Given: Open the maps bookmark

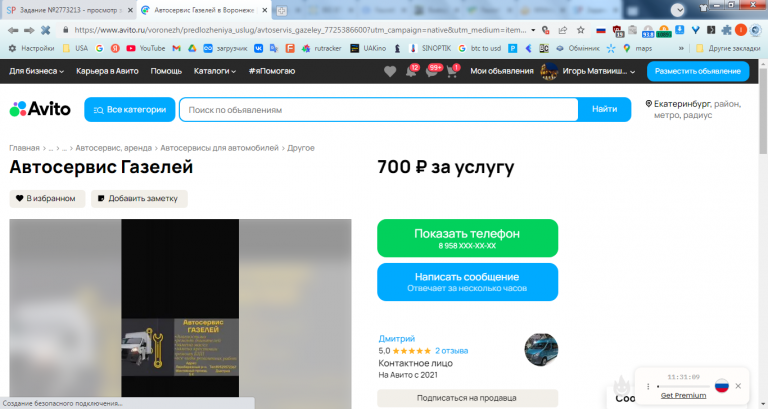Looking at the screenshot, I should pyautogui.click(x=637, y=48).
